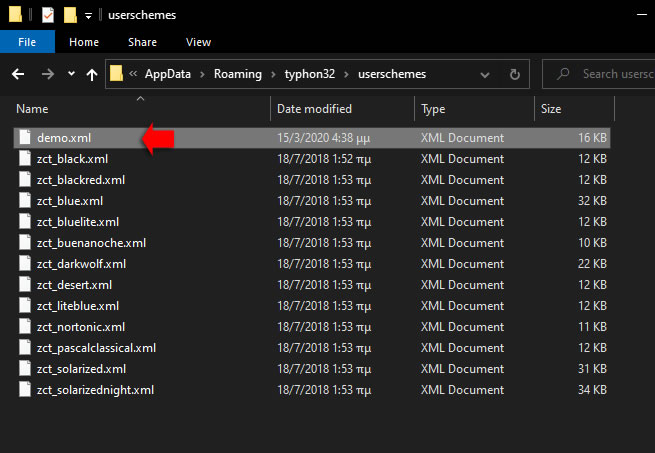Viewport: 655px width, 453px height.
Task: Switch to the View ribbon tab
Action: [198, 42]
